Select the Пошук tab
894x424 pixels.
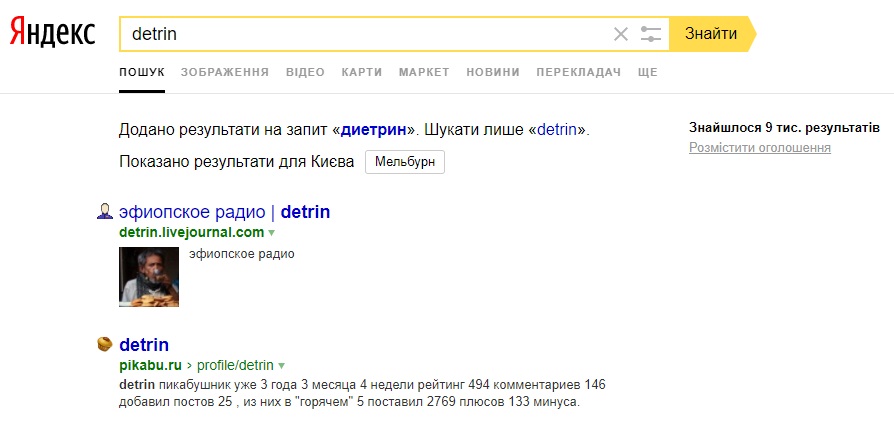point(142,72)
